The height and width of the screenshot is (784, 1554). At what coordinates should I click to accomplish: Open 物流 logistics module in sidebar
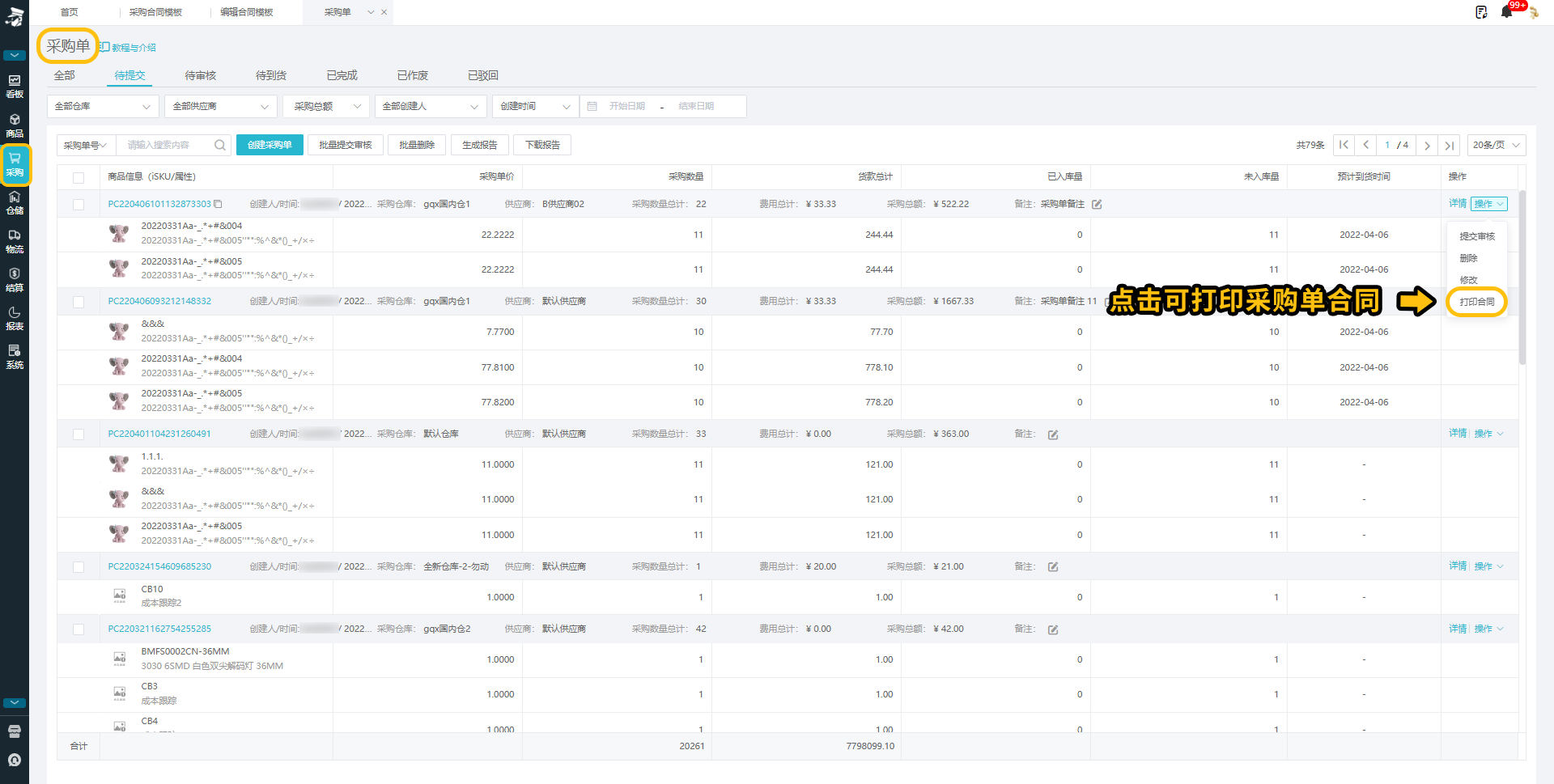tap(15, 241)
